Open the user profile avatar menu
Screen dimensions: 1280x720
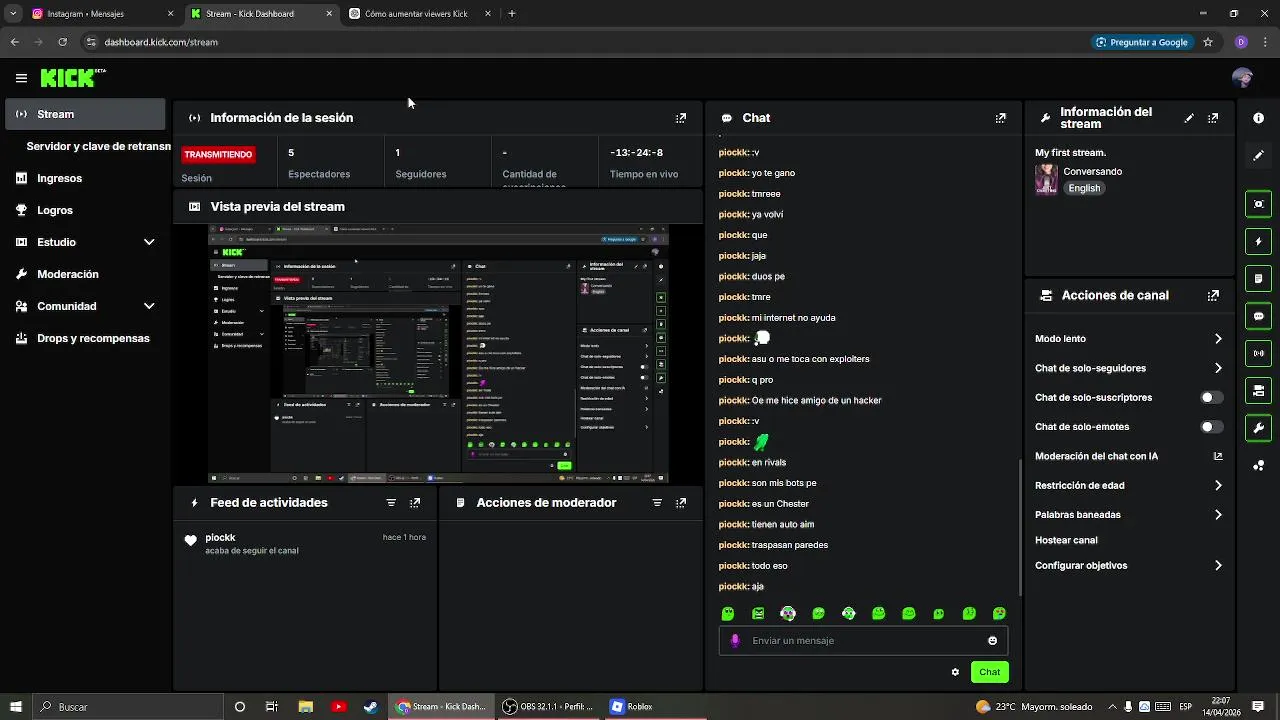1242,78
